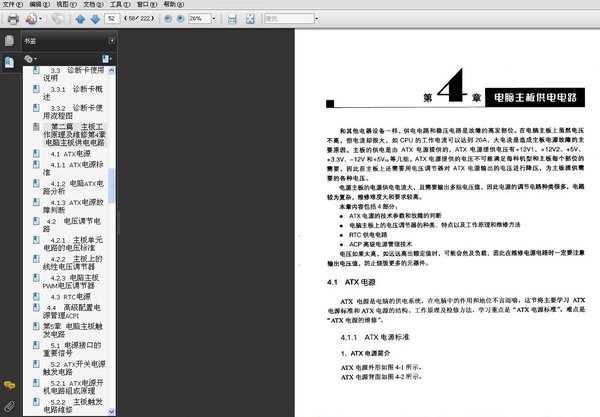The height and width of the screenshot is (417, 600).
Task: Select bookmark 4.2 电压调节电路
Action: pyautogui.click(x=72, y=225)
